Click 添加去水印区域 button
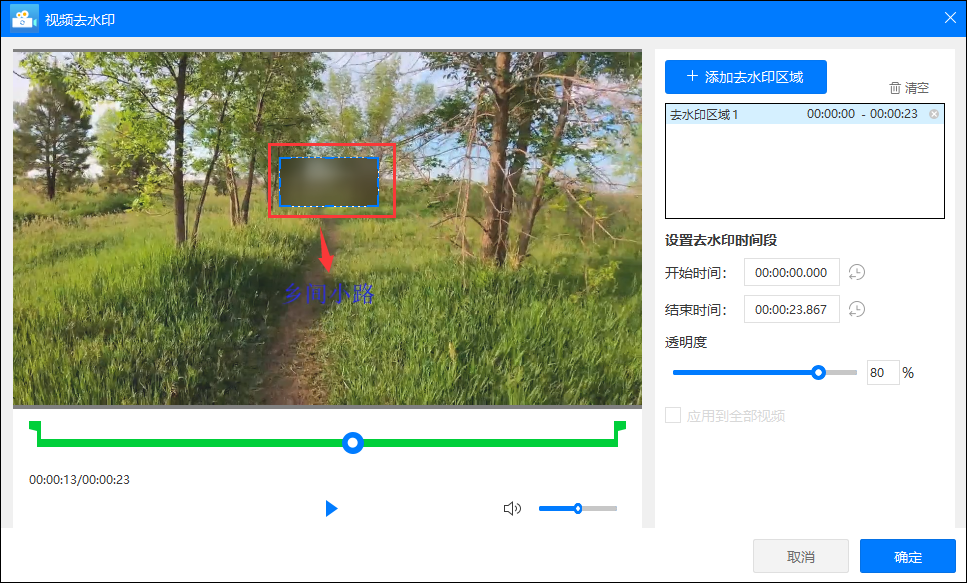The width and height of the screenshot is (967, 583). point(745,77)
